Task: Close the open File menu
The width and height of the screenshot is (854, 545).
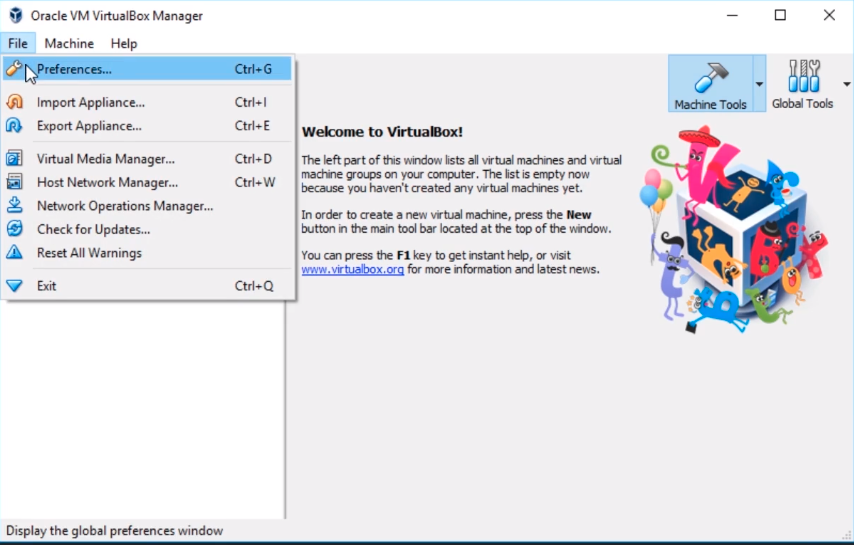Action: pos(18,43)
